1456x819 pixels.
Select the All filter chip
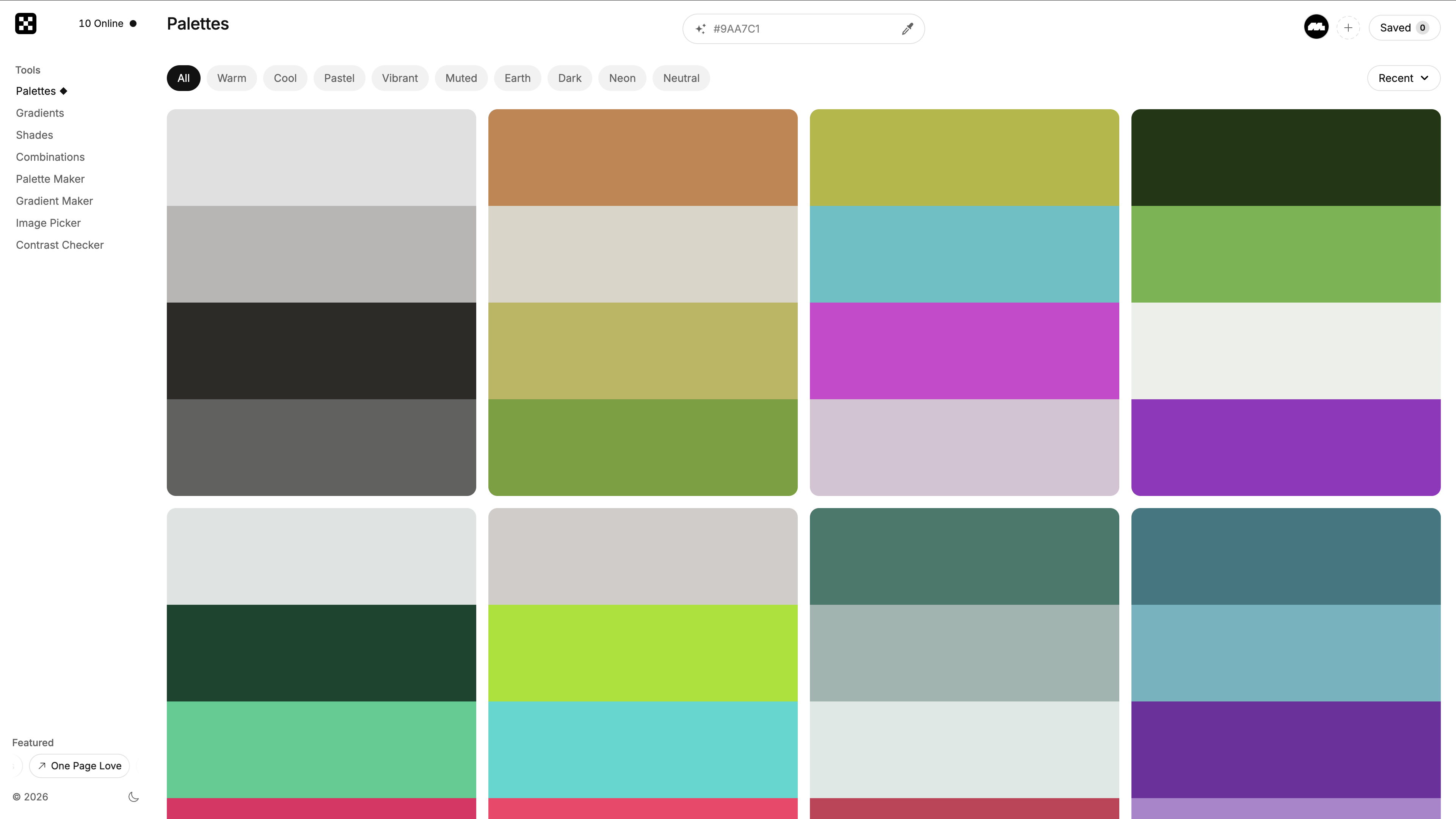[183, 78]
